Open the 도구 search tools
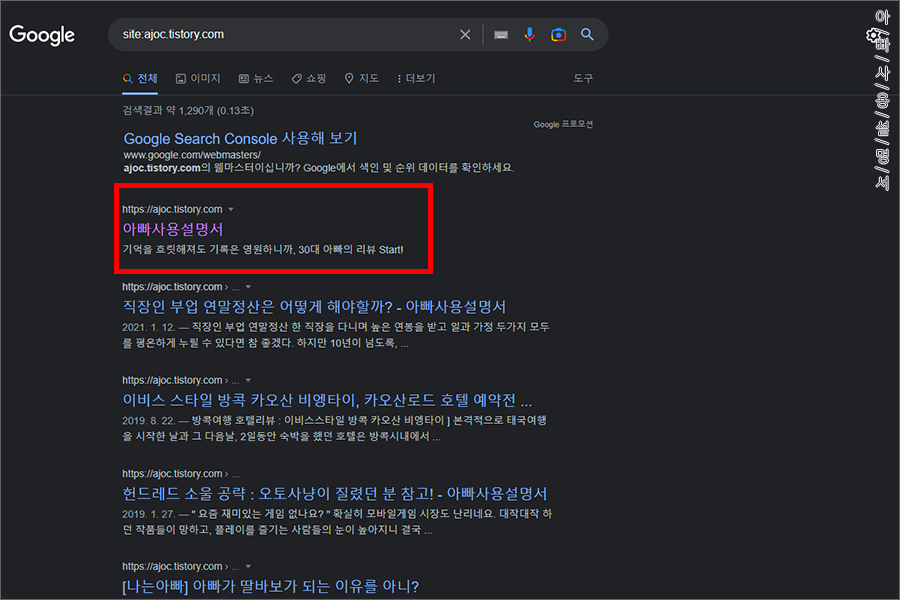 point(583,79)
